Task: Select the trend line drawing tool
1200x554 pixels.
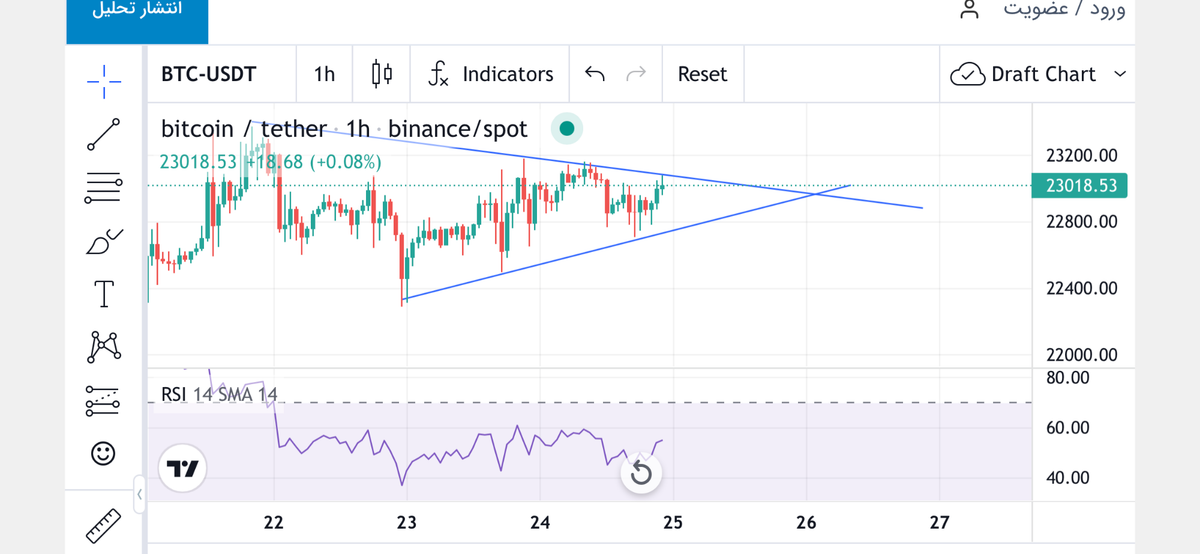Action: tap(104, 133)
